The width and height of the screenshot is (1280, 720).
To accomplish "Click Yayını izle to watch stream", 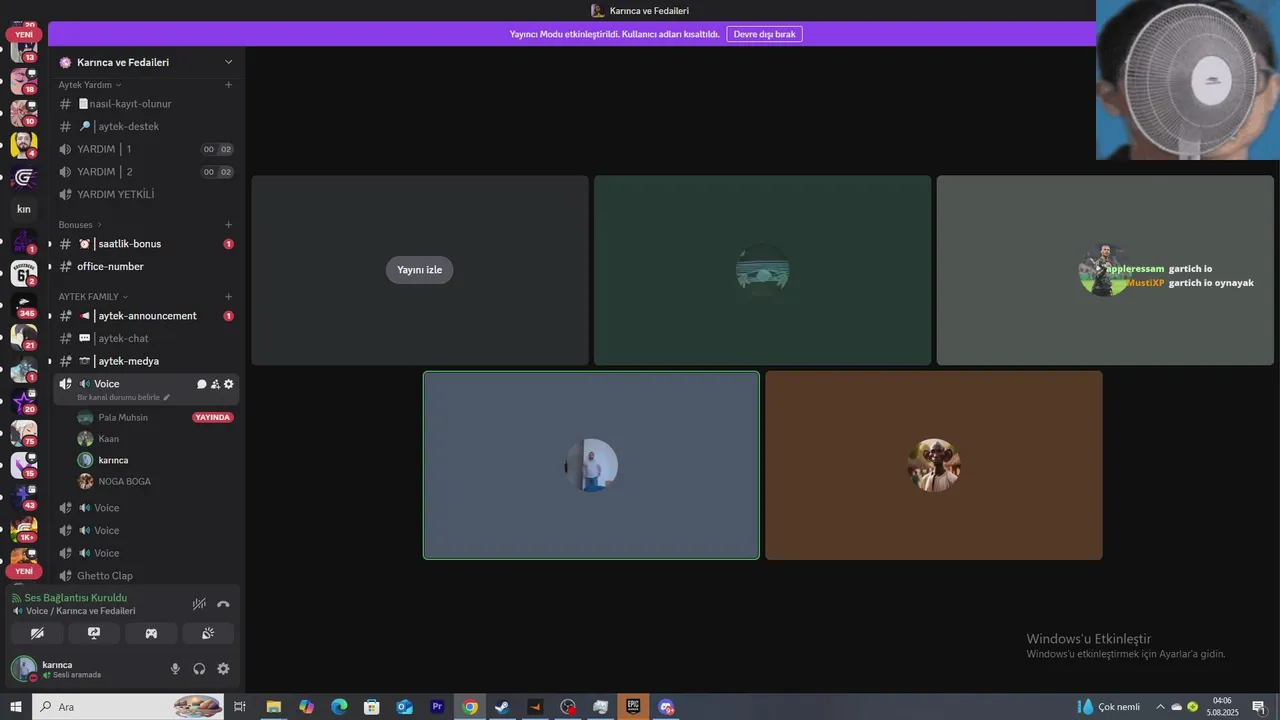I will click(x=419, y=270).
